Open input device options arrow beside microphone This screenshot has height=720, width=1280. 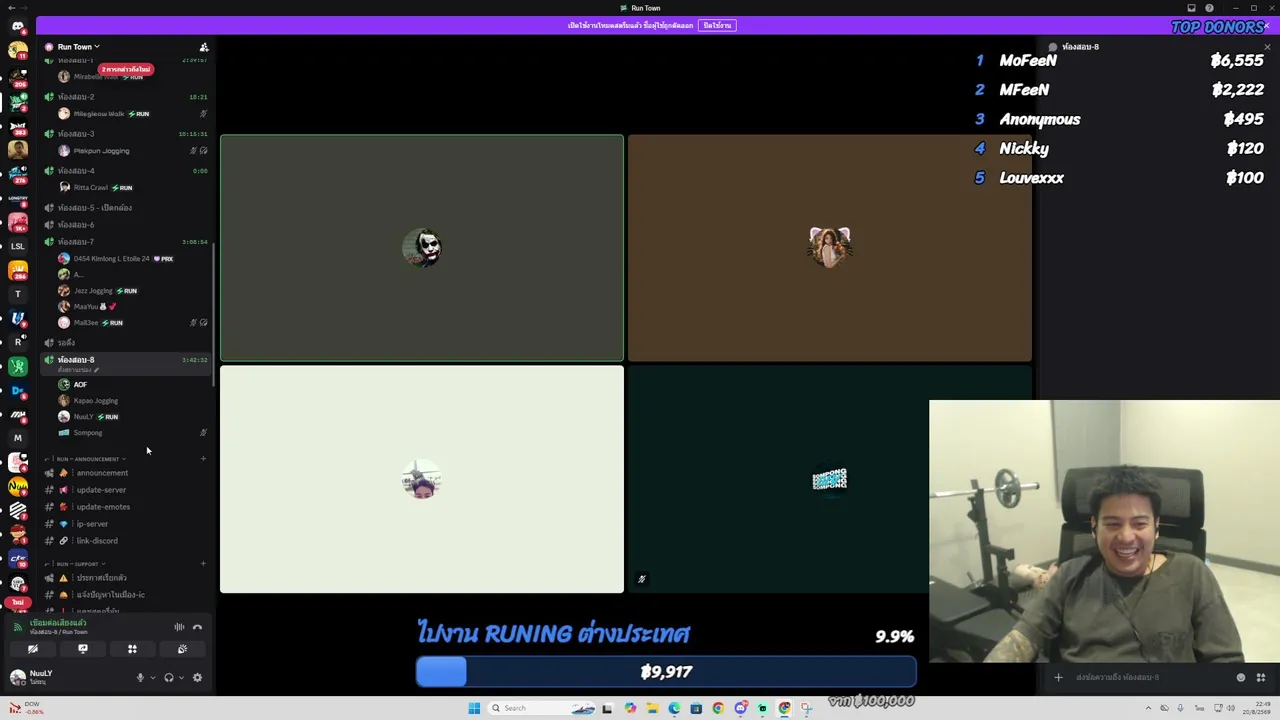(x=153, y=678)
